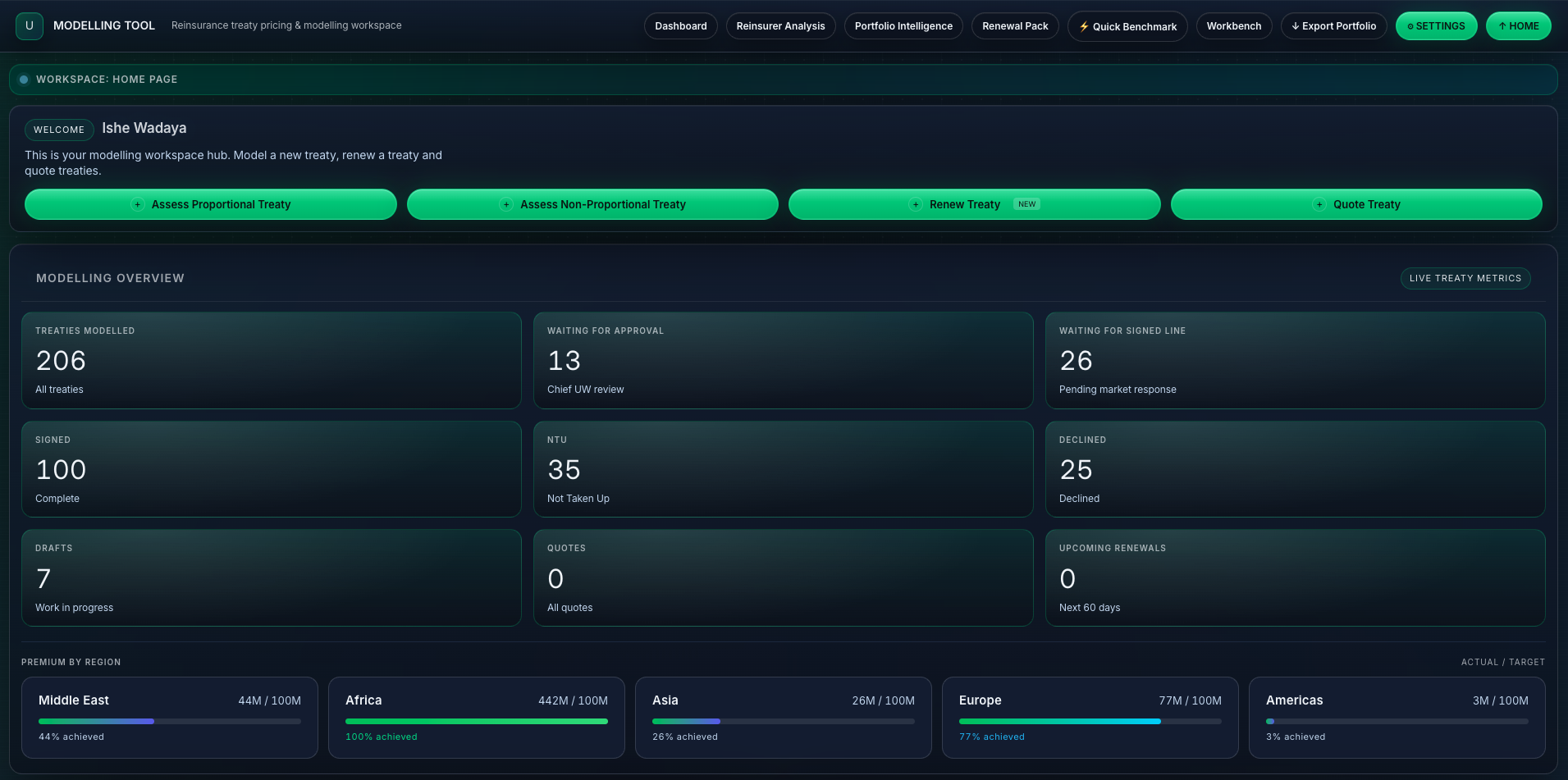The width and height of the screenshot is (1568, 780).
Task: Open the Drafts 7 card
Action: tap(272, 577)
